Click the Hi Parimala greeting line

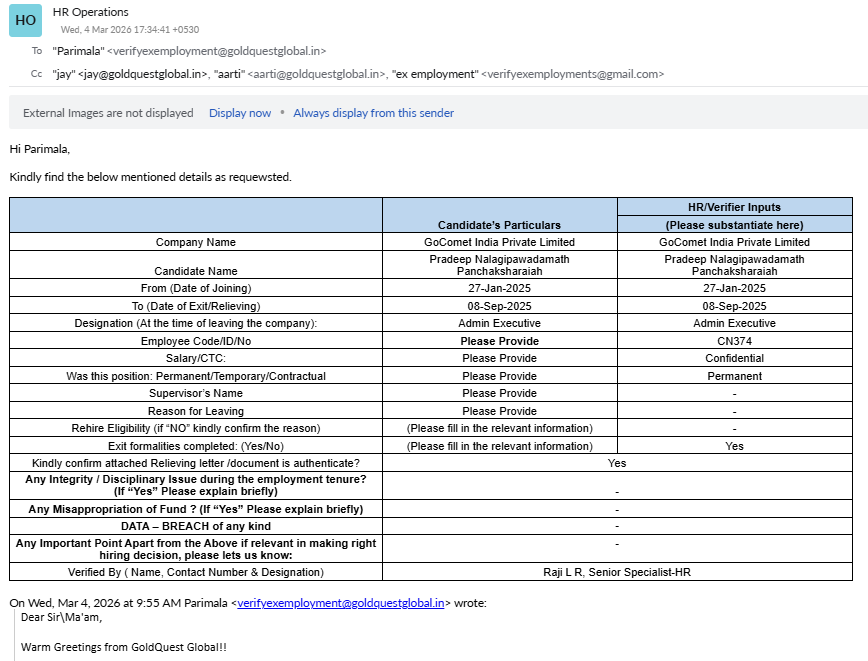tap(40, 149)
